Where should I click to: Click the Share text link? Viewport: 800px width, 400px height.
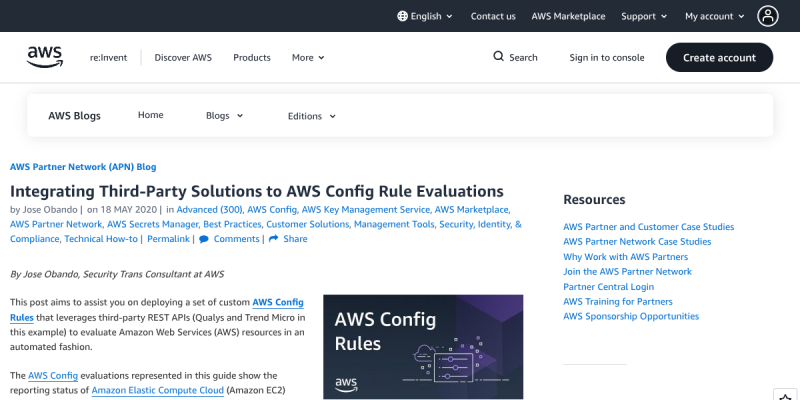pos(295,239)
